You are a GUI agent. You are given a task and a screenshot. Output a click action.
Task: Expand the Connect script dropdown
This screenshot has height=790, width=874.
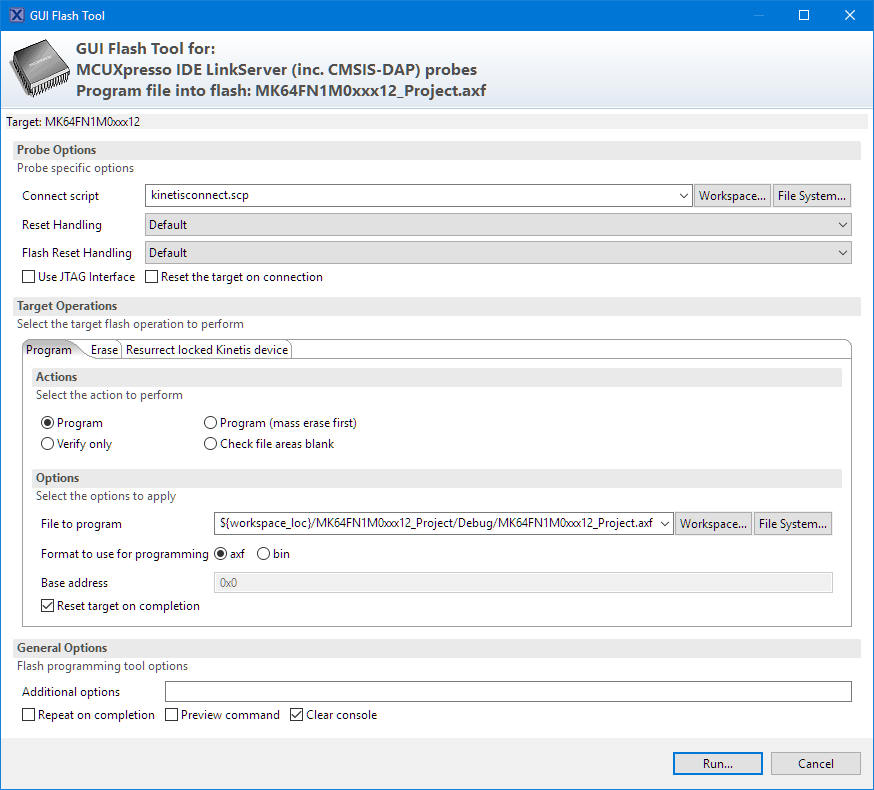click(x=683, y=196)
